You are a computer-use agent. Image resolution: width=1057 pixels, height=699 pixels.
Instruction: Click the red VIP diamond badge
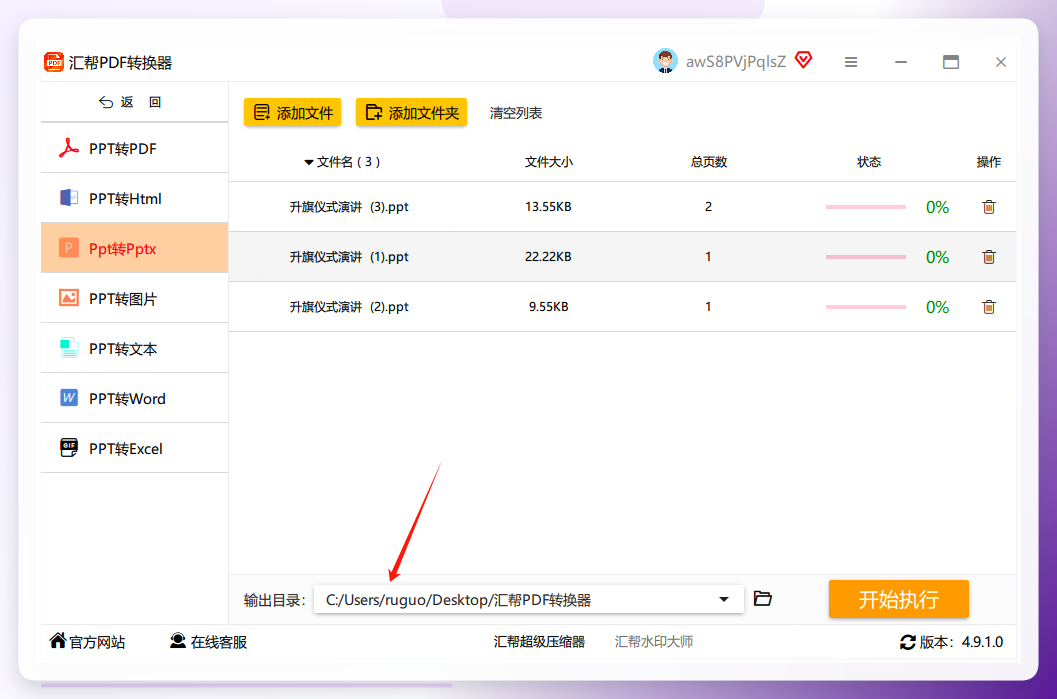point(803,61)
